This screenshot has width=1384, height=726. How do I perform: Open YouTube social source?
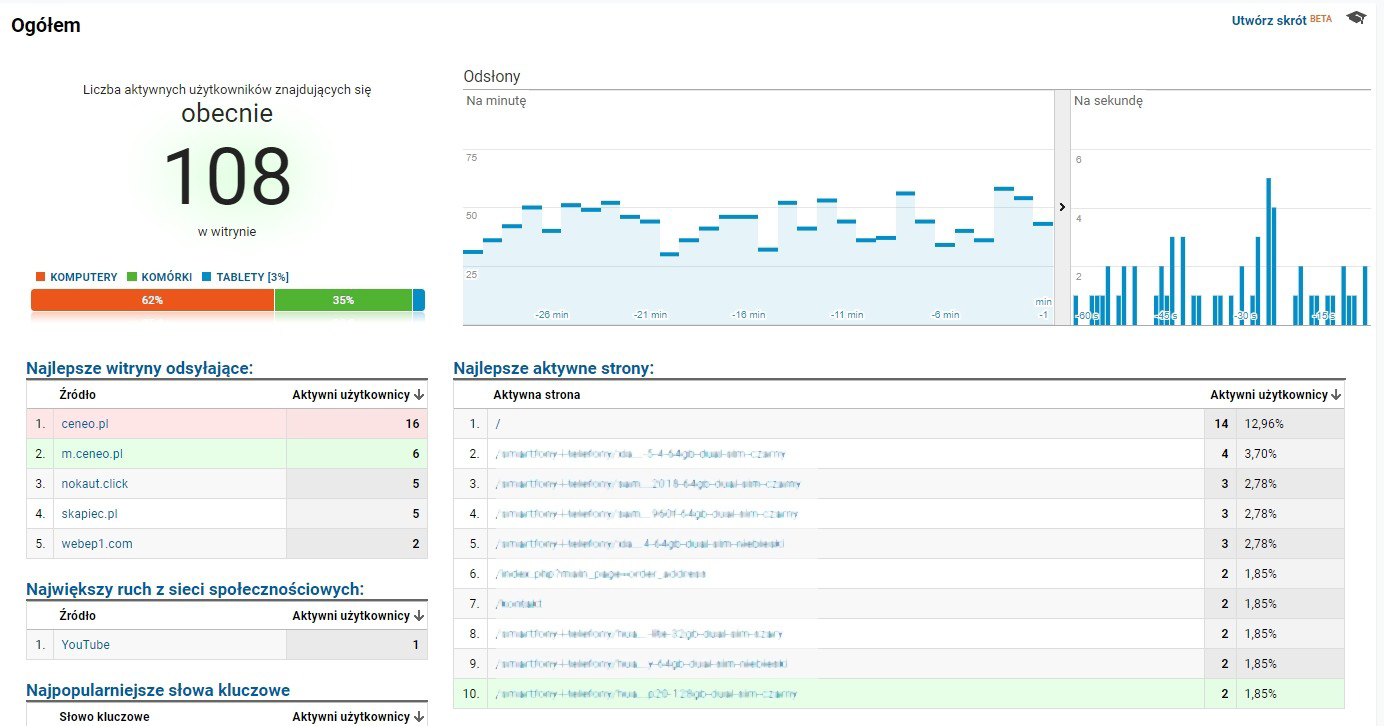(85, 645)
